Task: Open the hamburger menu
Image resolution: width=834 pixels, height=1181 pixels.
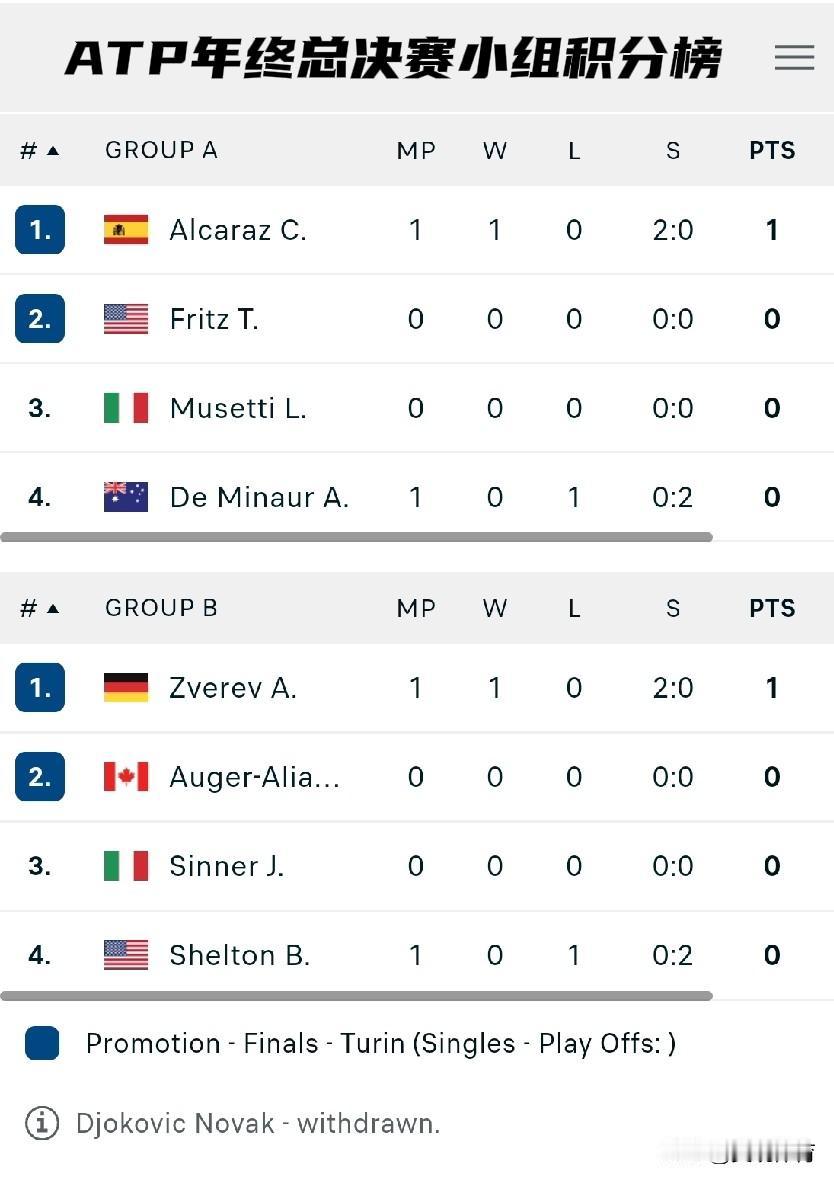Action: tap(794, 57)
